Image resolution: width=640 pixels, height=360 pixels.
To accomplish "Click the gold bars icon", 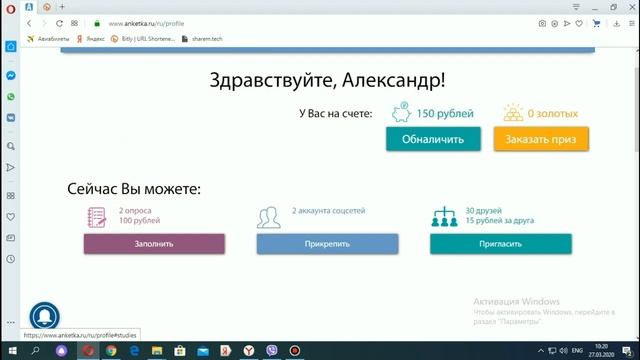I will pos(513,112).
